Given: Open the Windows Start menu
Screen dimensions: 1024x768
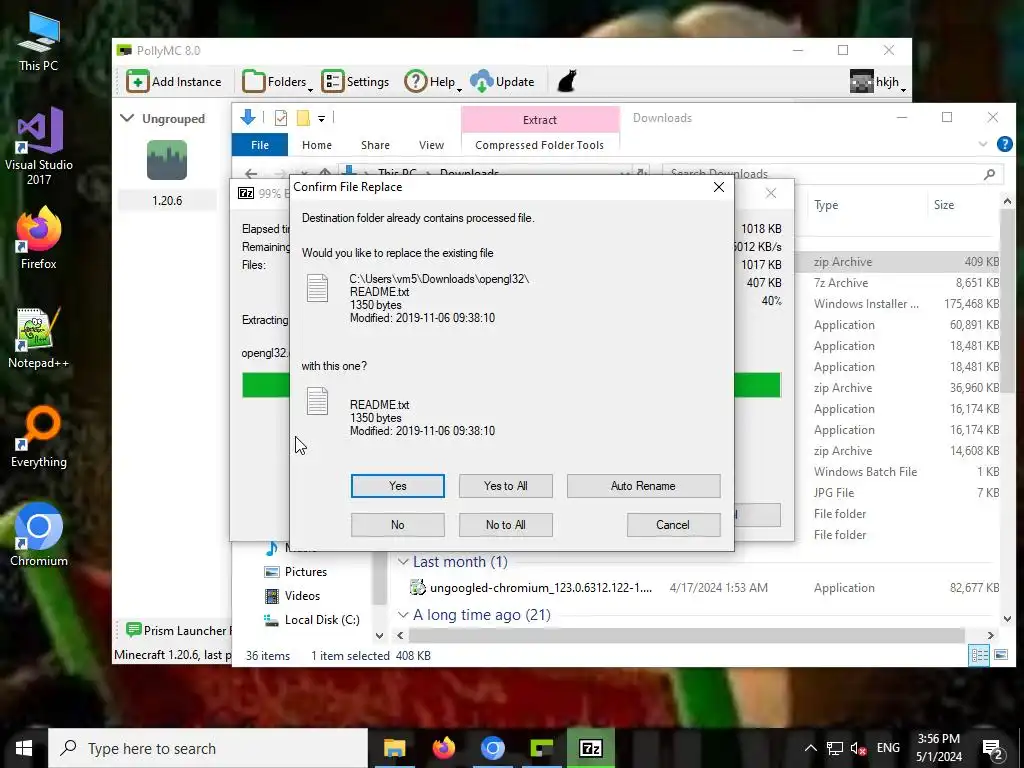Looking at the screenshot, I should coord(24,748).
